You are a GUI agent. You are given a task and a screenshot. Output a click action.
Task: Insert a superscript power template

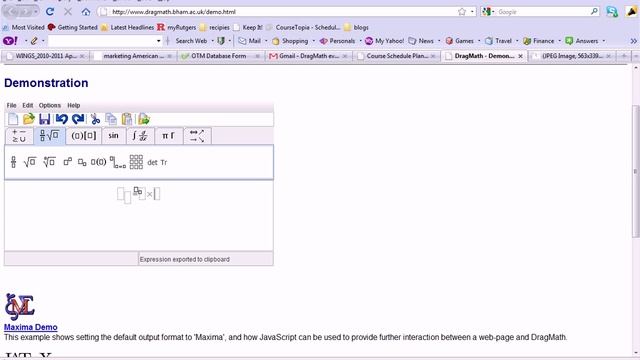tap(67, 162)
